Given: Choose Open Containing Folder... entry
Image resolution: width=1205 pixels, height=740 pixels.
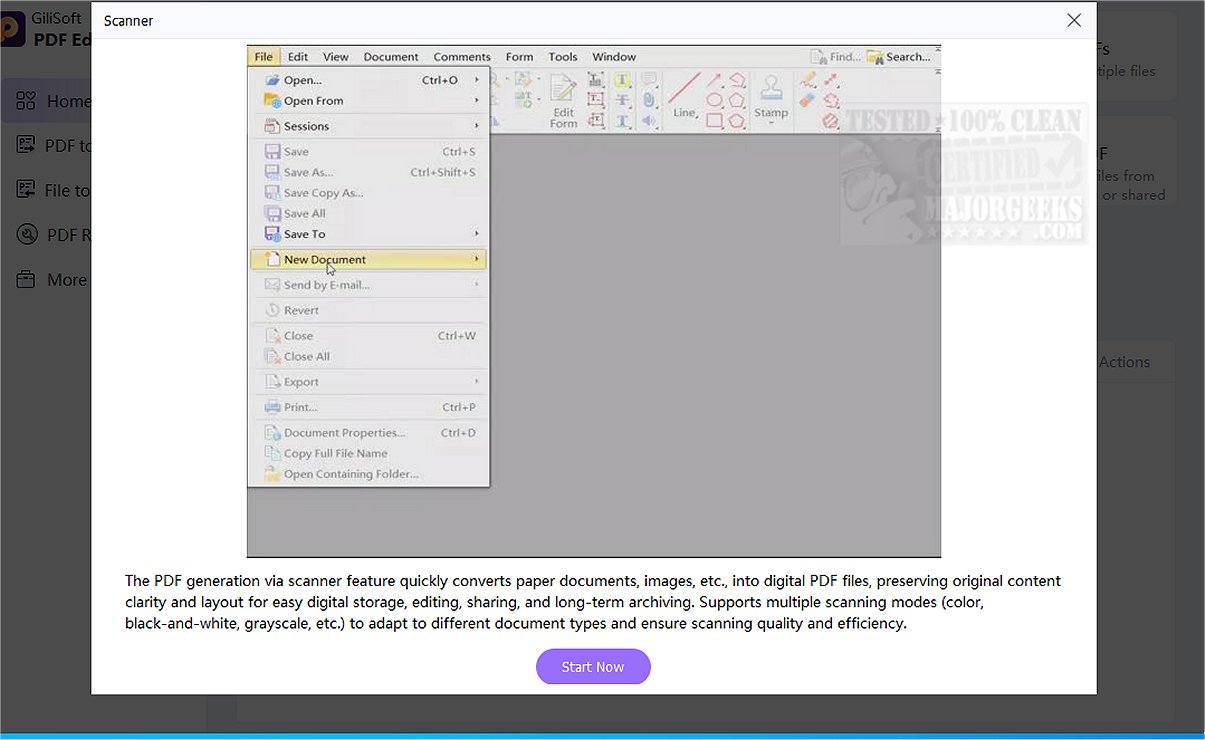Looking at the screenshot, I should [x=368, y=474].
